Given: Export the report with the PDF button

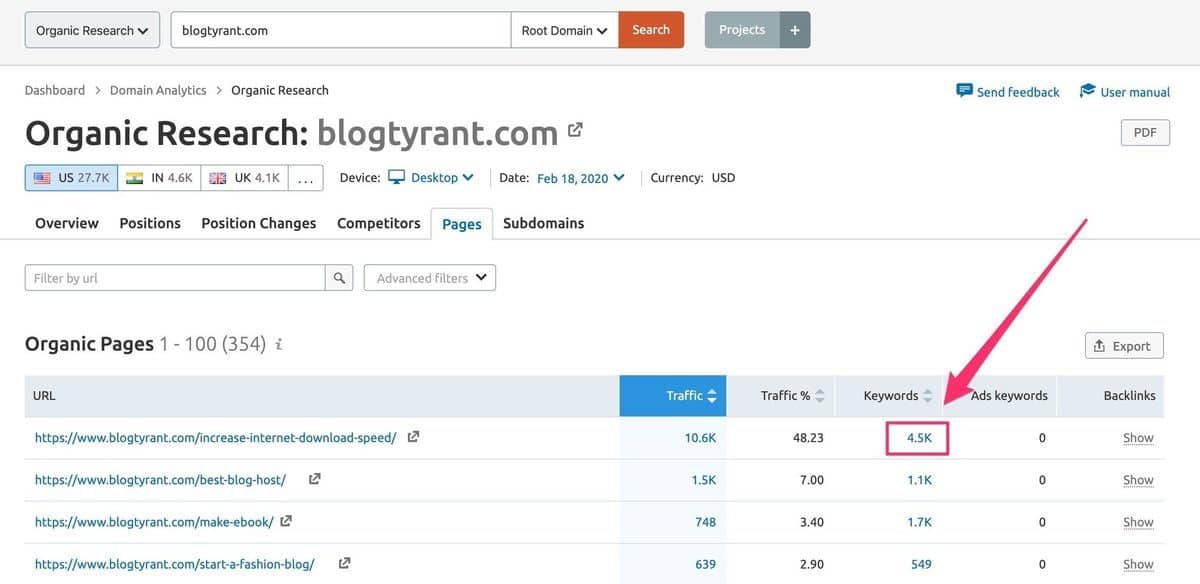Looking at the screenshot, I should point(1145,132).
